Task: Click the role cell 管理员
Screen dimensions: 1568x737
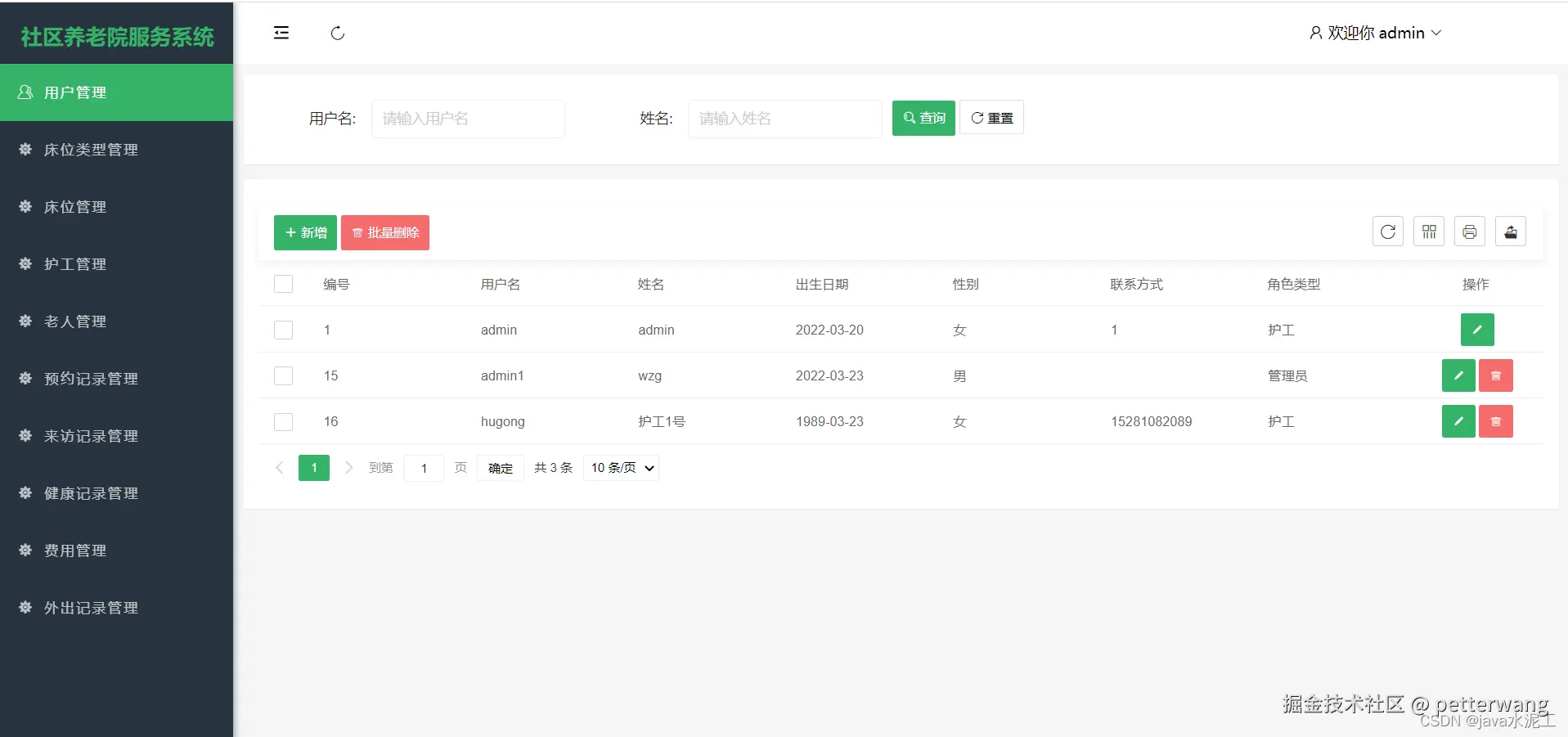Action: 1287,375
